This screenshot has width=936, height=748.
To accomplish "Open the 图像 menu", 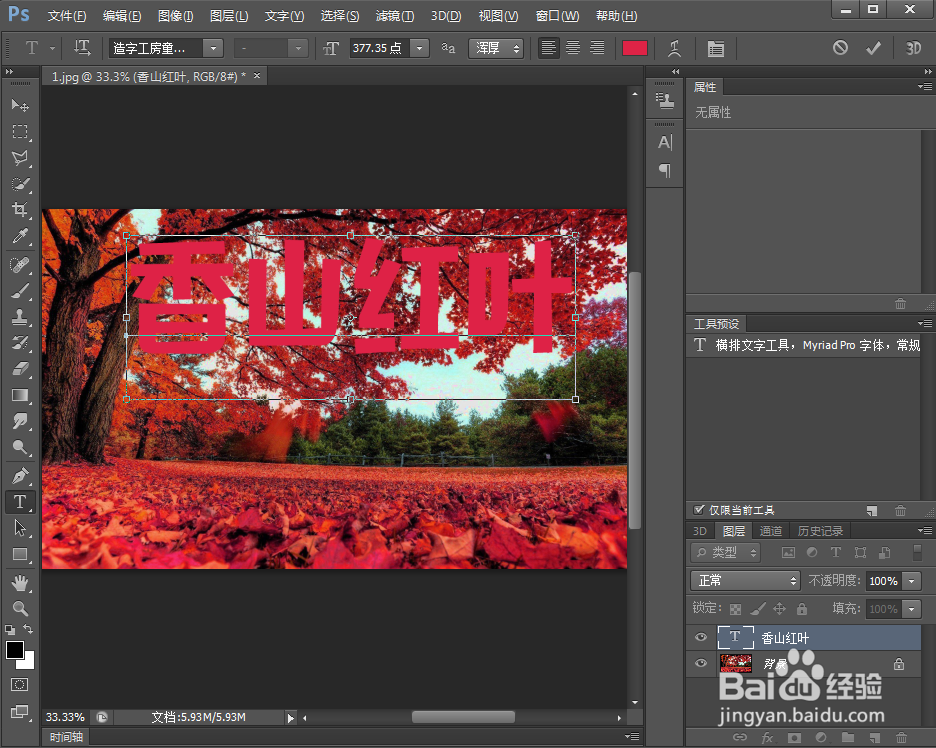I will click(175, 16).
